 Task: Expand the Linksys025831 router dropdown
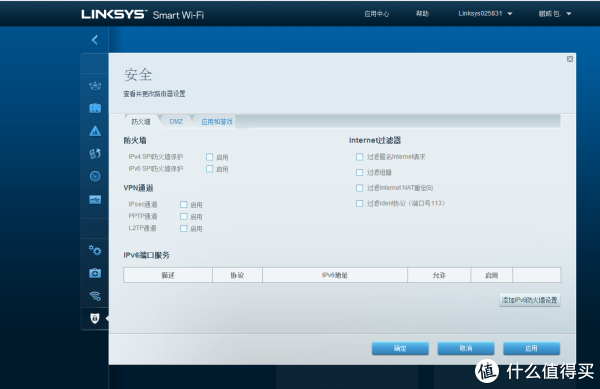click(x=485, y=14)
